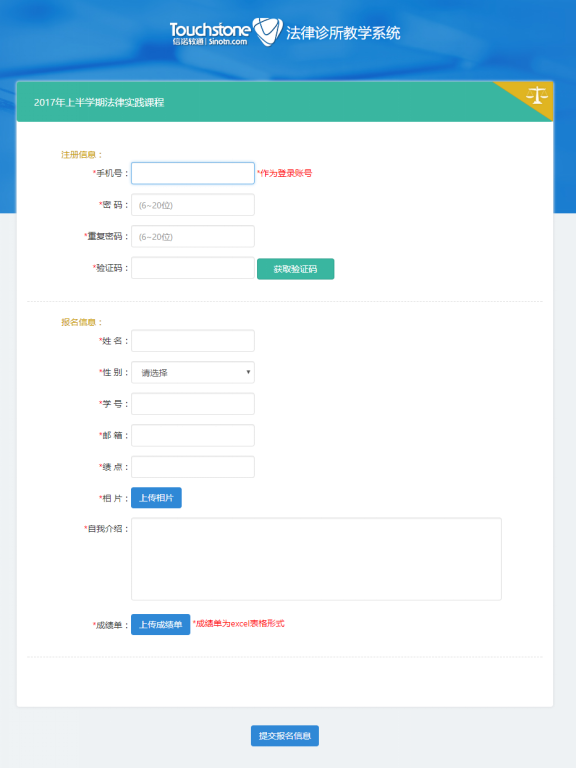Click the 验证码 verification code field
The height and width of the screenshot is (768, 577).
(x=193, y=268)
